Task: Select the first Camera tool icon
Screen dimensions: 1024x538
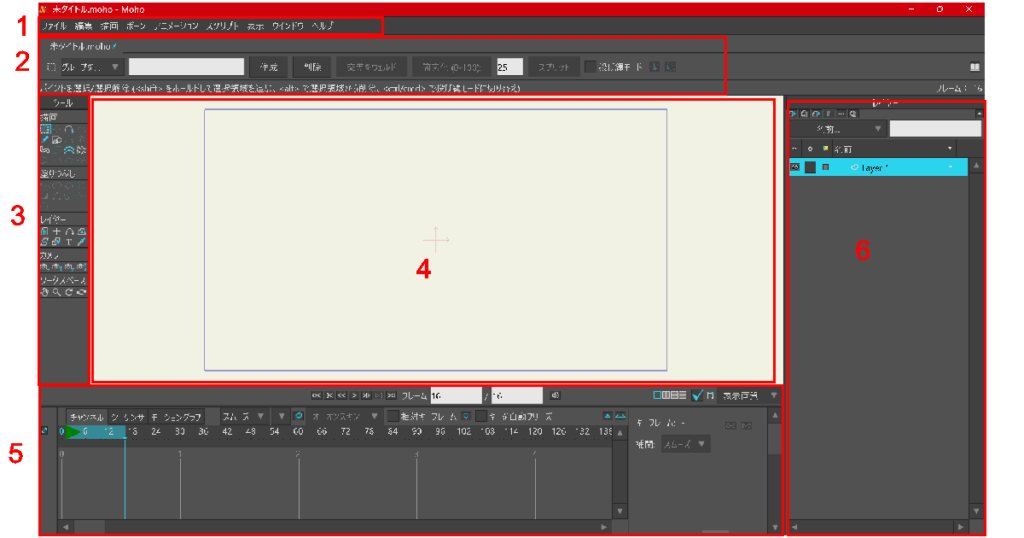Action: click(x=45, y=267)
